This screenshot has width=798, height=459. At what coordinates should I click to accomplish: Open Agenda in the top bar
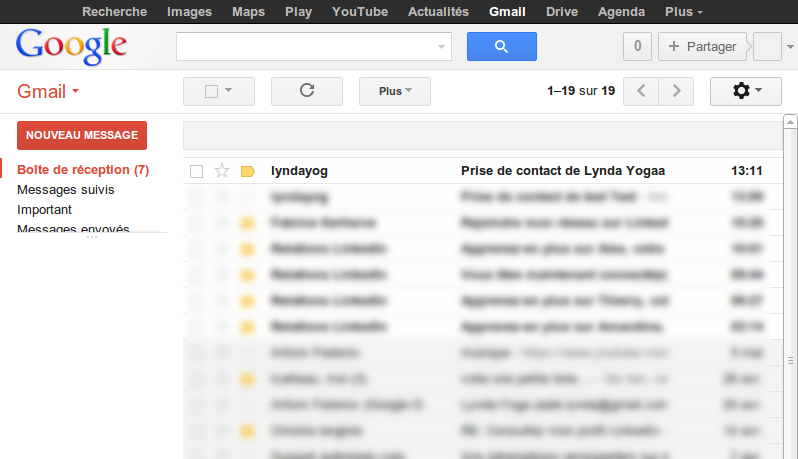click(621, 12)
